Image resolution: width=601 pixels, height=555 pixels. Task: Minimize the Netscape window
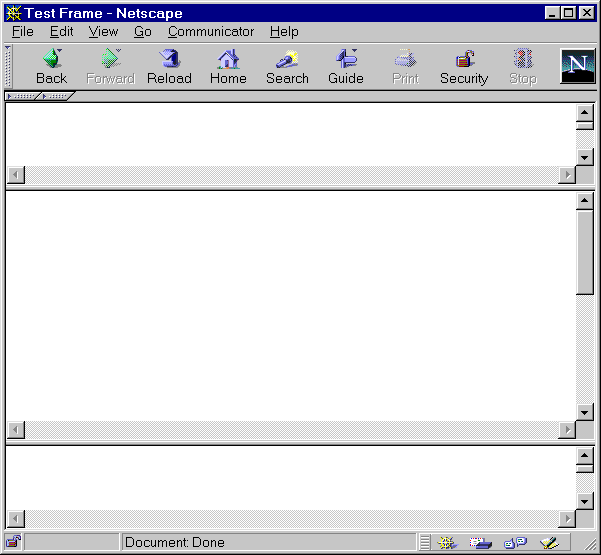point(552,13)
